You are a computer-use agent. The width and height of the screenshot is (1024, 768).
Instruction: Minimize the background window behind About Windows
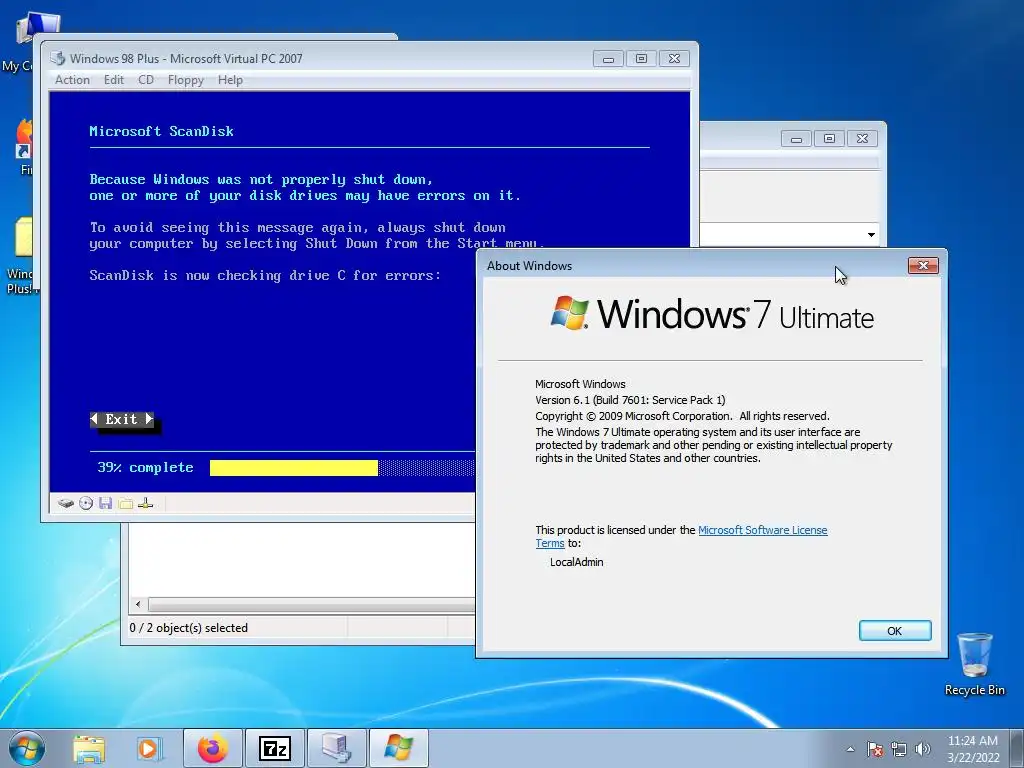(x=796, y=138)
